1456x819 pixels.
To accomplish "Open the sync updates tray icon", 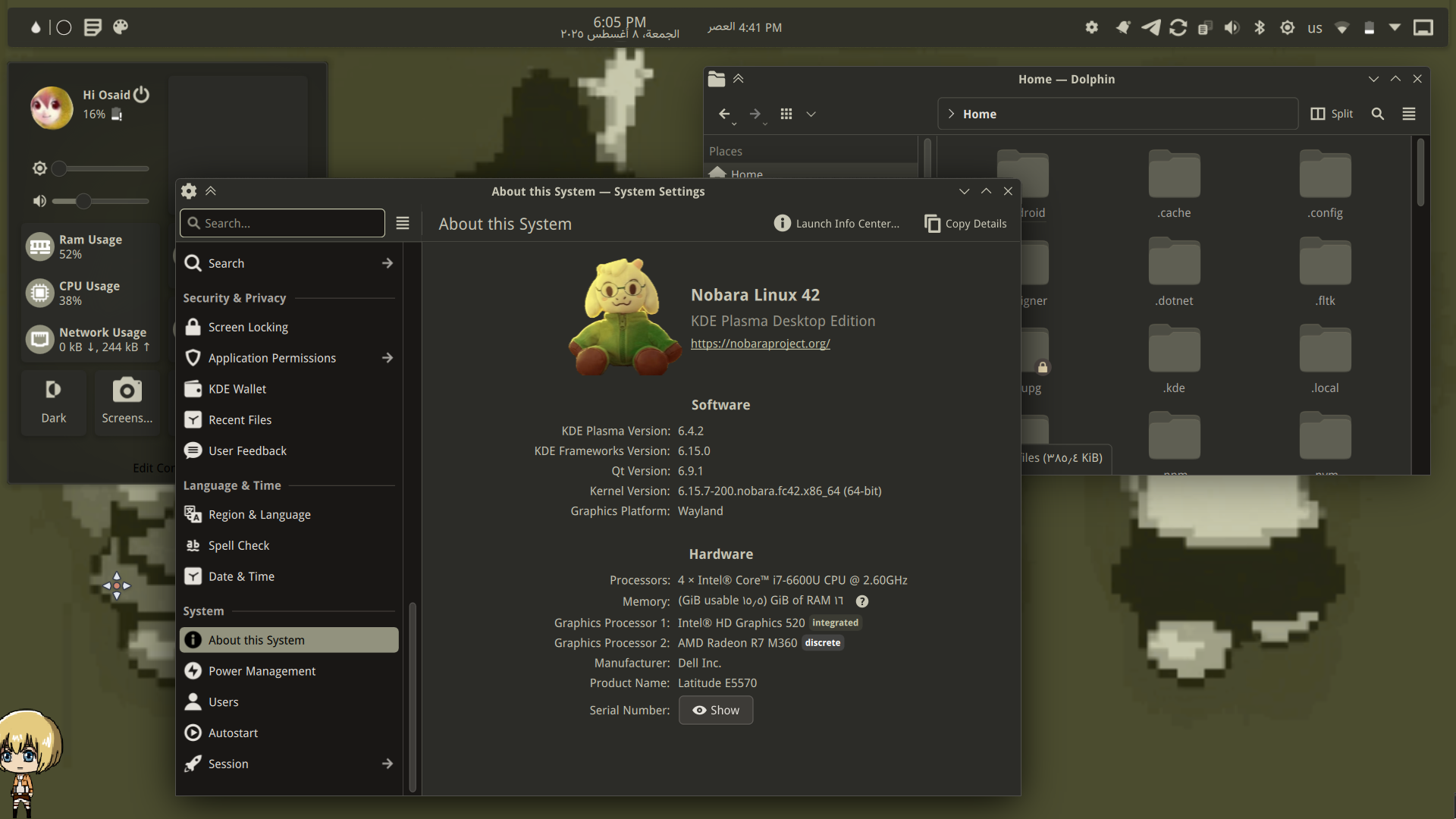I will (x=1178, y=27).
